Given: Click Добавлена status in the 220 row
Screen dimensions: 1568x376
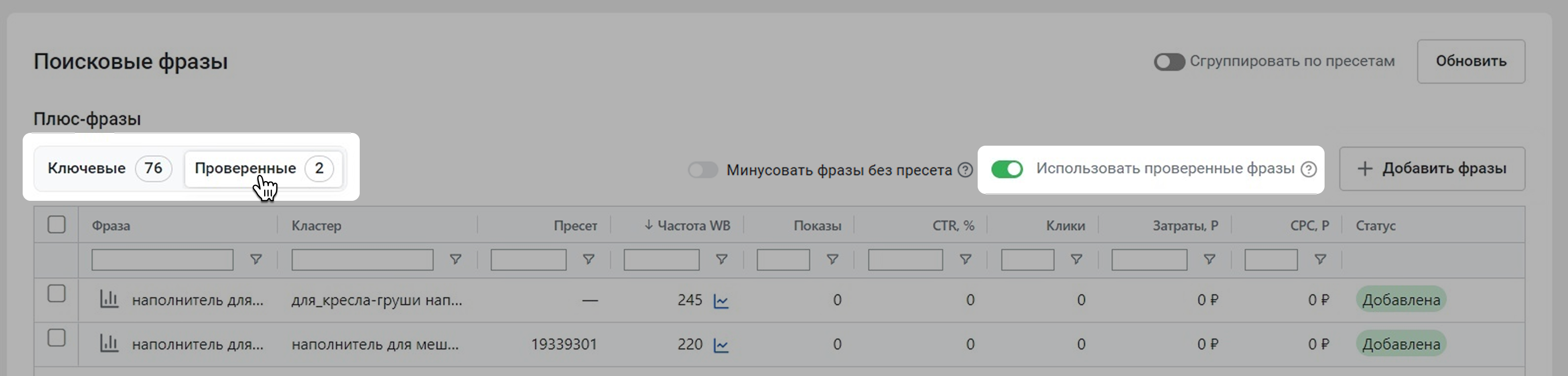Looking at the screenshot, I should point(1400,344).
